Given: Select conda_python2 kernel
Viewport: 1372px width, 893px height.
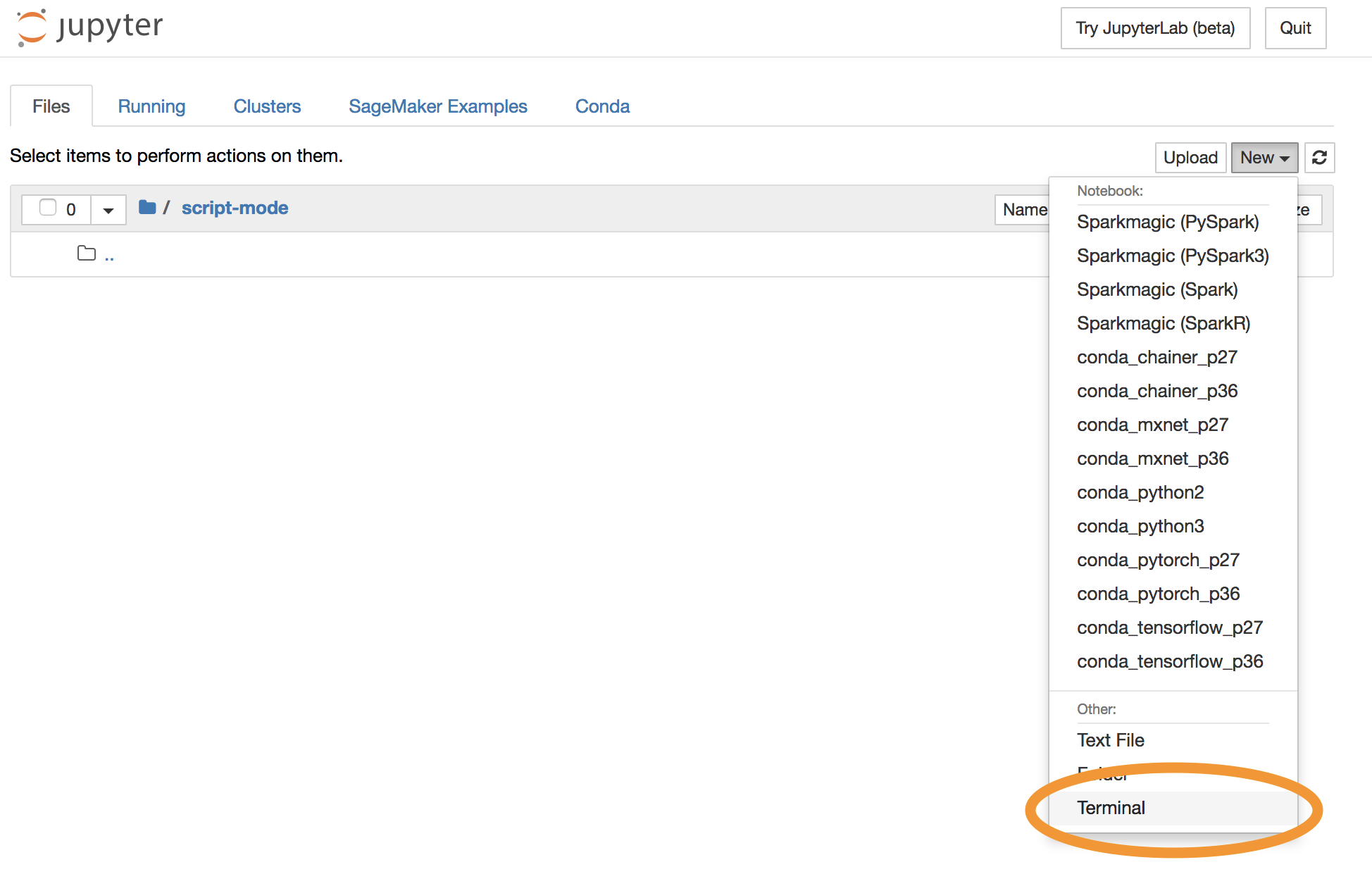Looking at the screenshot, I should click(x=1173, y=492).
